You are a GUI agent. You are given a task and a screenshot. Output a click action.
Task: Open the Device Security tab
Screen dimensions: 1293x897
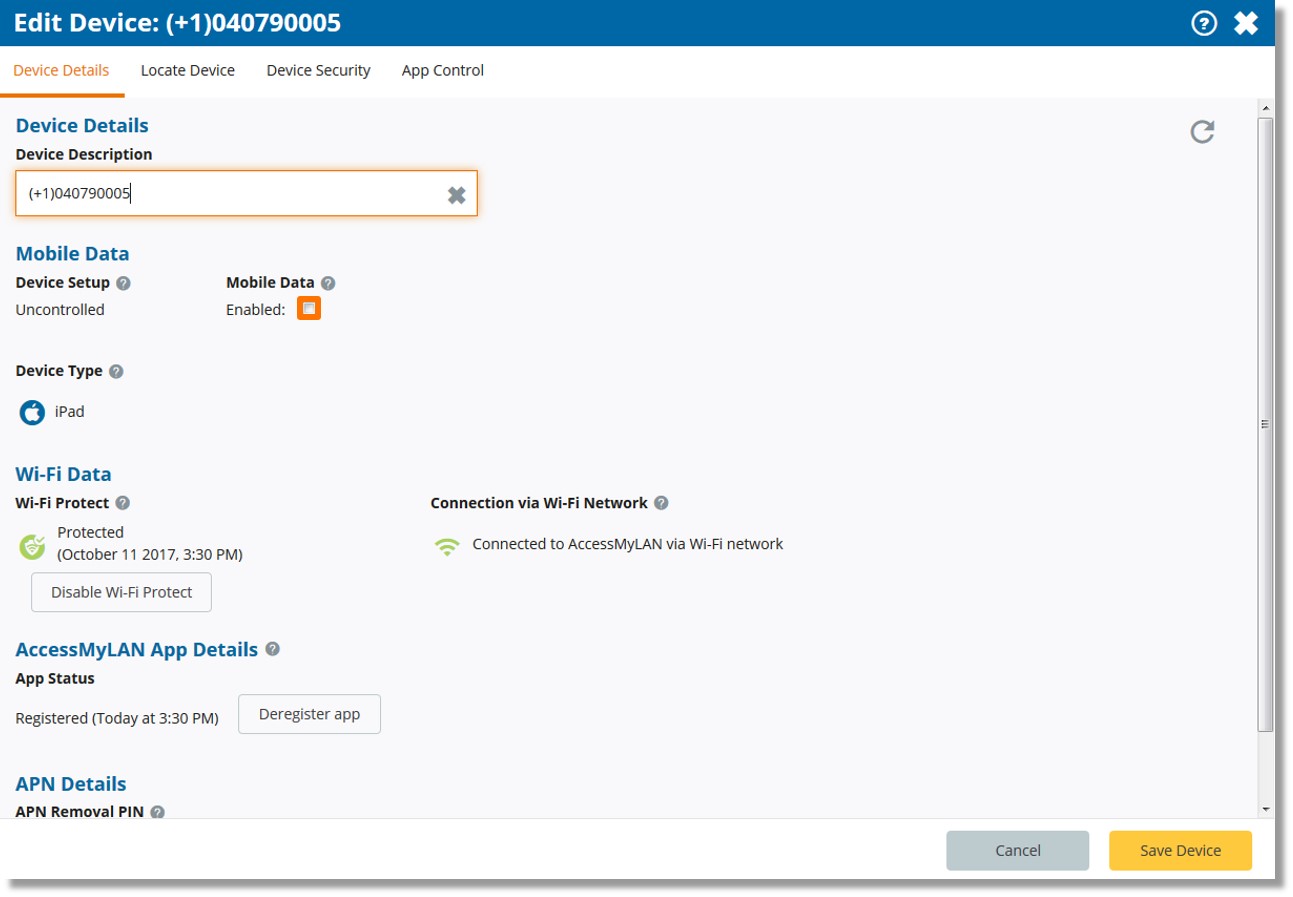318,70
